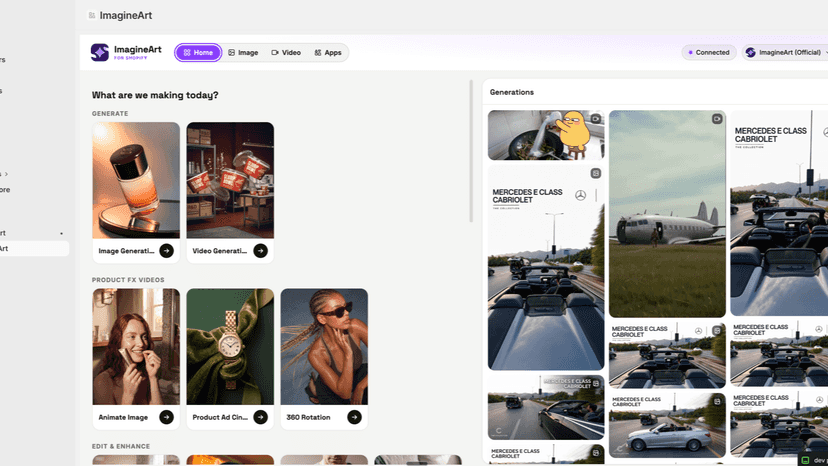This screenshot has height=466, width=828.
Task: Open the perfume bottle Image Generation thumbnail
Action: click(136, 180)
